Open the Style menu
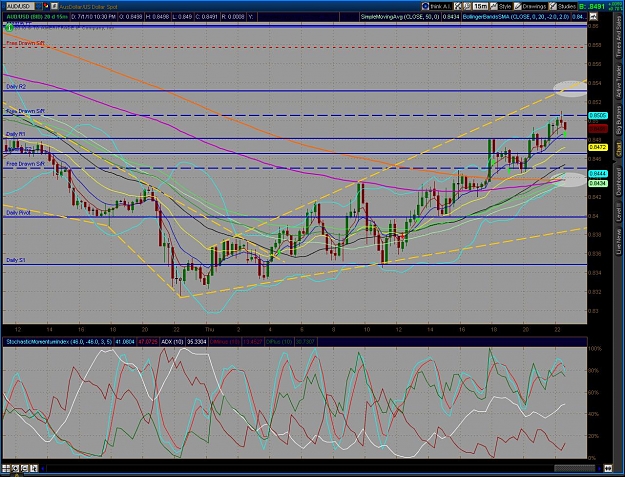This screenshot has height=477, width=625. click(501, 6)
